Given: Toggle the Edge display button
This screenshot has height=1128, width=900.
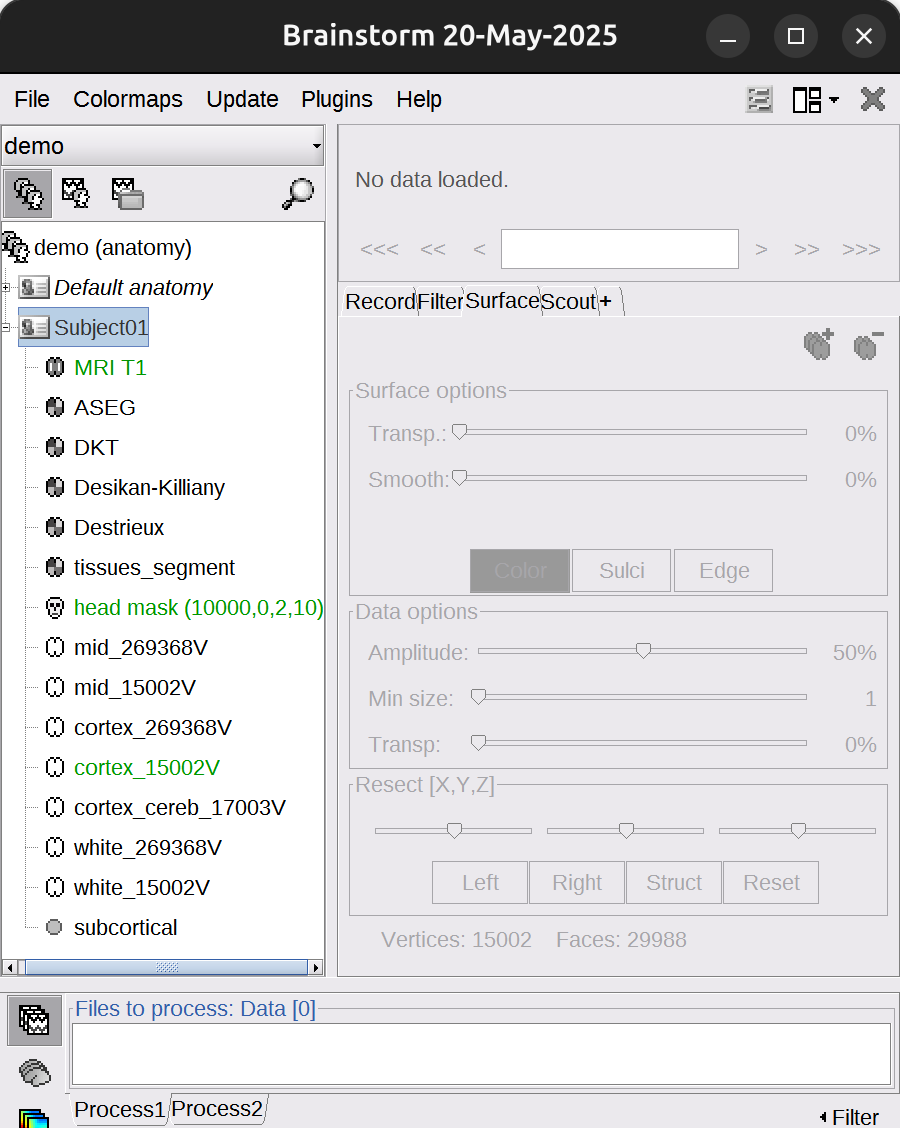Looking at the screenshot, I should point(724,570).
